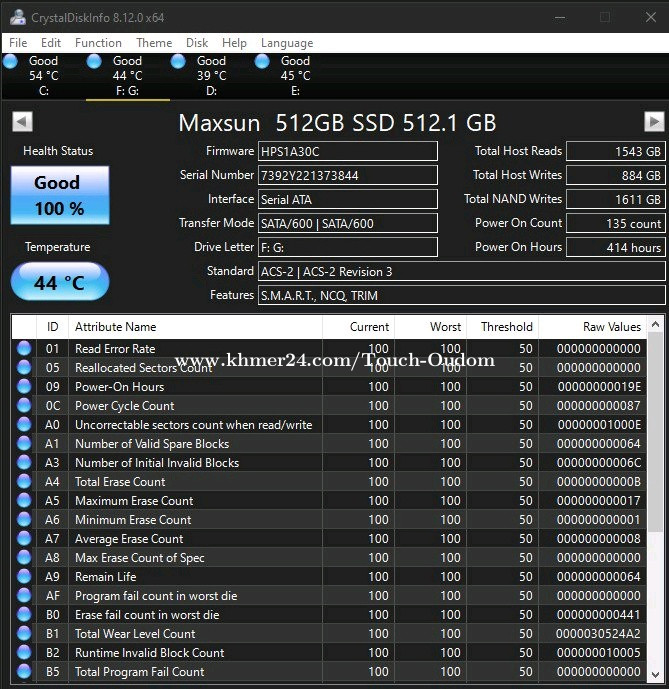Click the Serial Number field
The image size is (669, 689).
pyautogui.click(x=347, y=175)
